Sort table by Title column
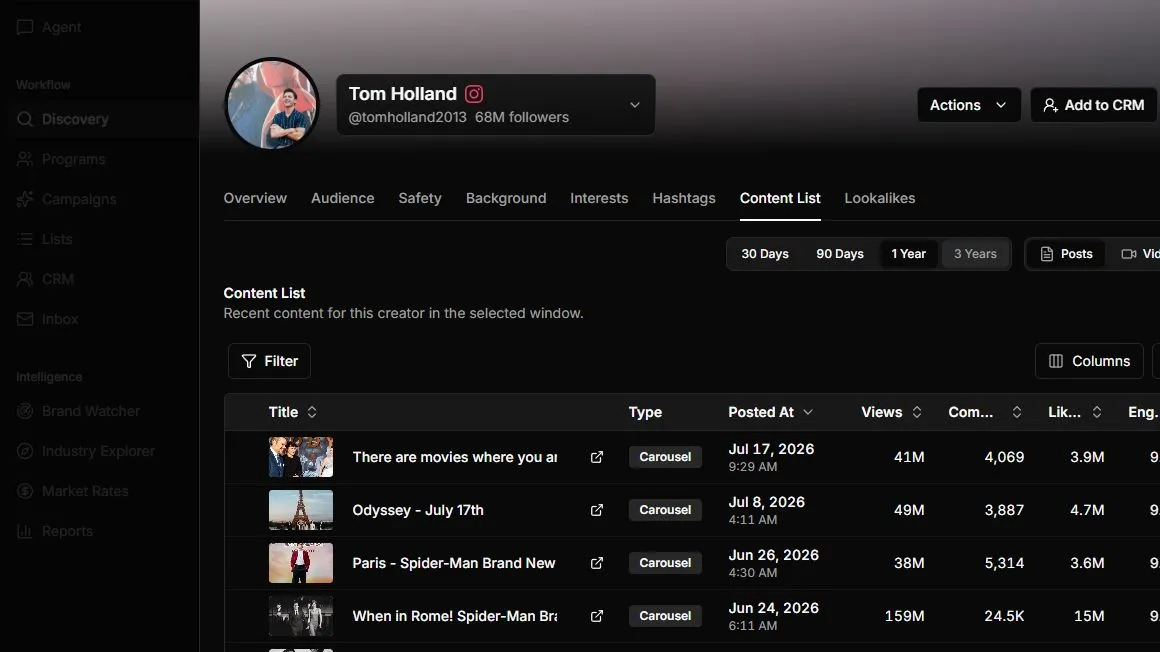This screenshot has width=1160, height=652. [x=292, y=412]
